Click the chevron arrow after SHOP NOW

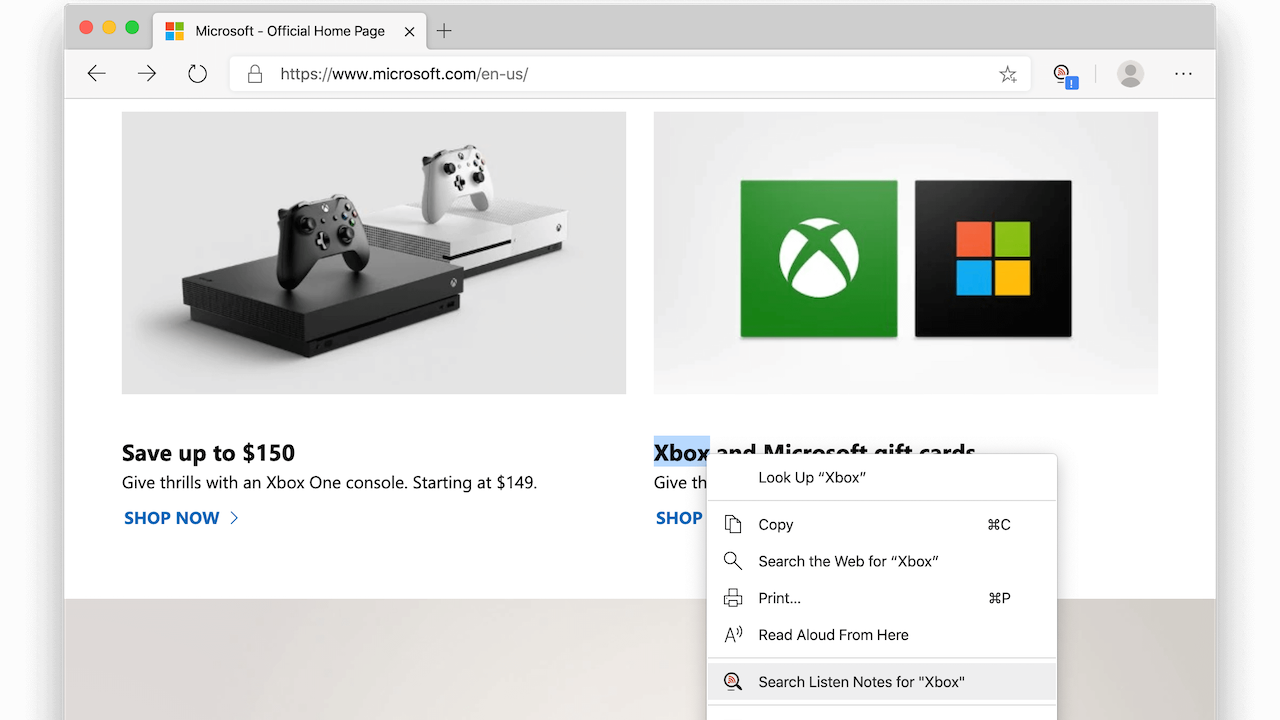pyautogui.click(x=234, y=518)
